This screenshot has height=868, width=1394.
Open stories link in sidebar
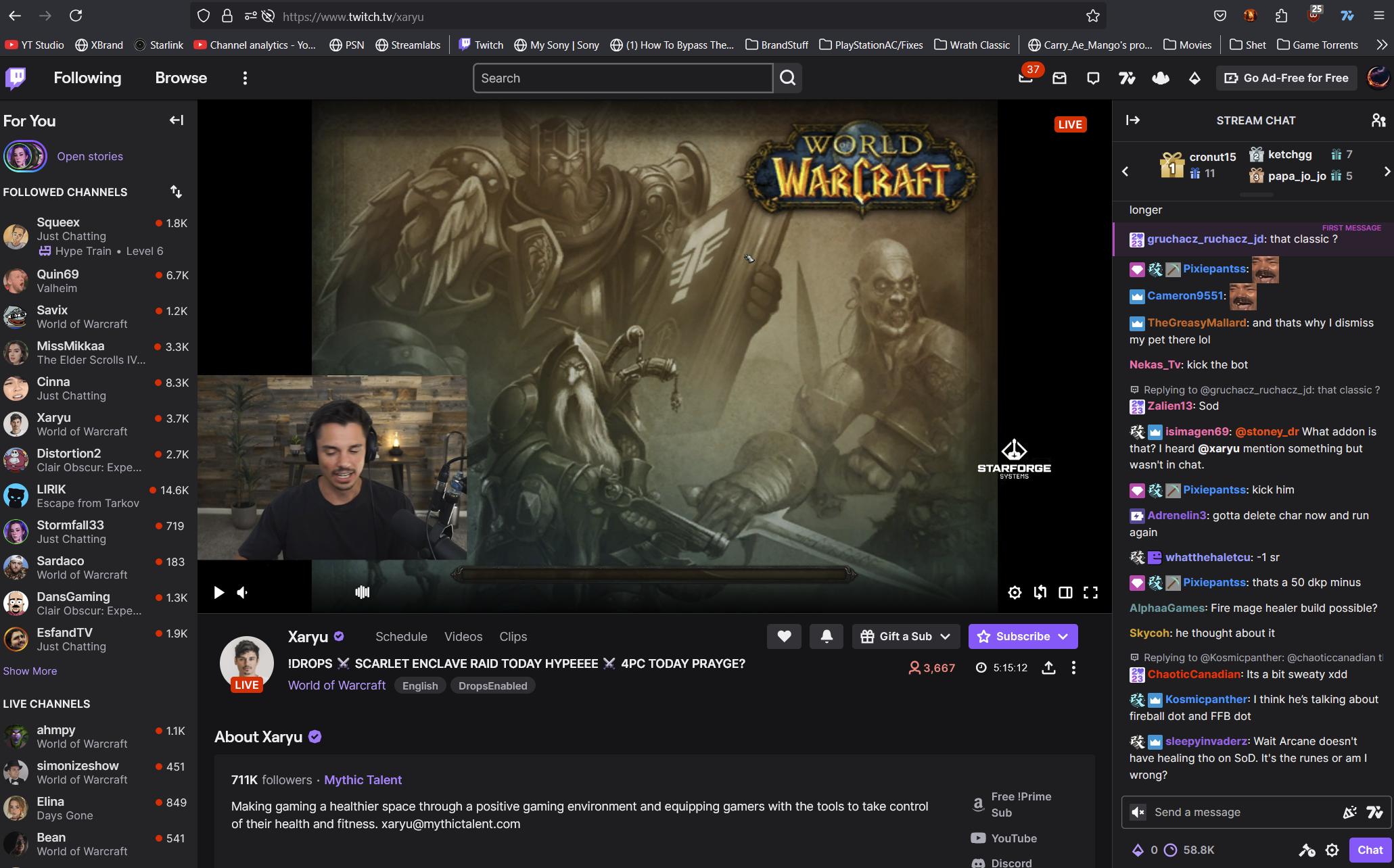click(90, 156)
